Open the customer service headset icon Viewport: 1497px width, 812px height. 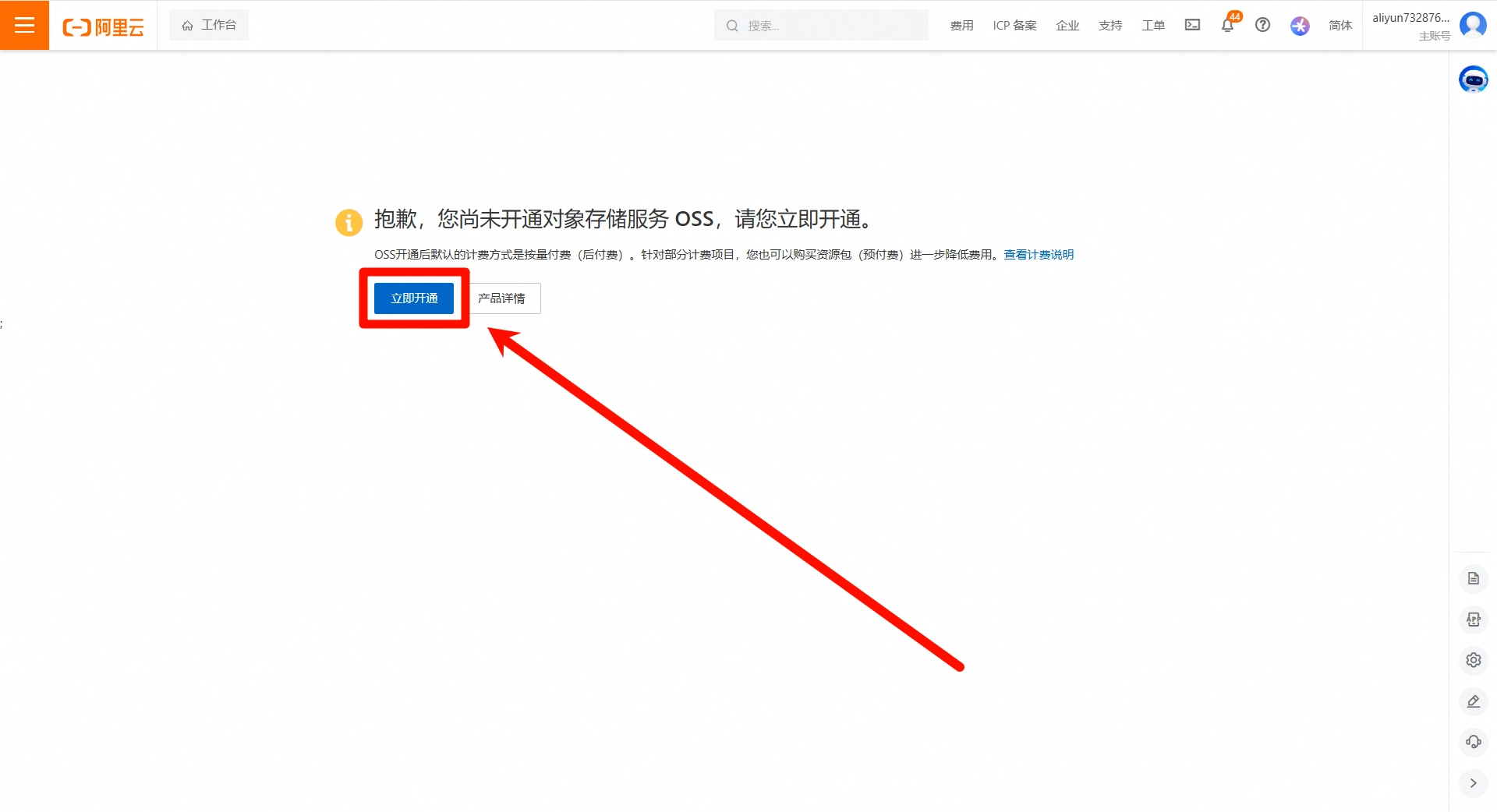point(1473,742)
